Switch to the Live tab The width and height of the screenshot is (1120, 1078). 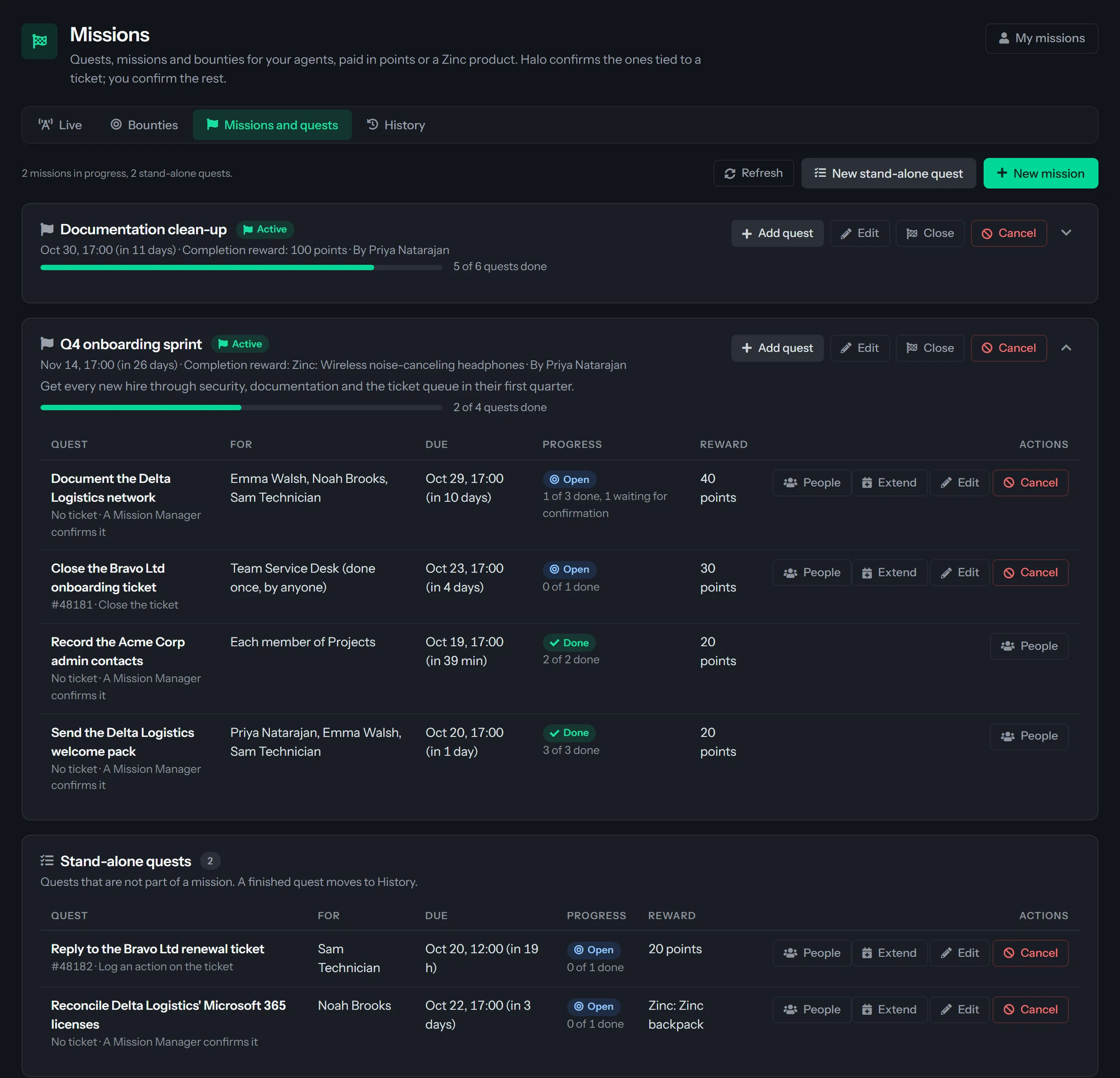[60, 125]
